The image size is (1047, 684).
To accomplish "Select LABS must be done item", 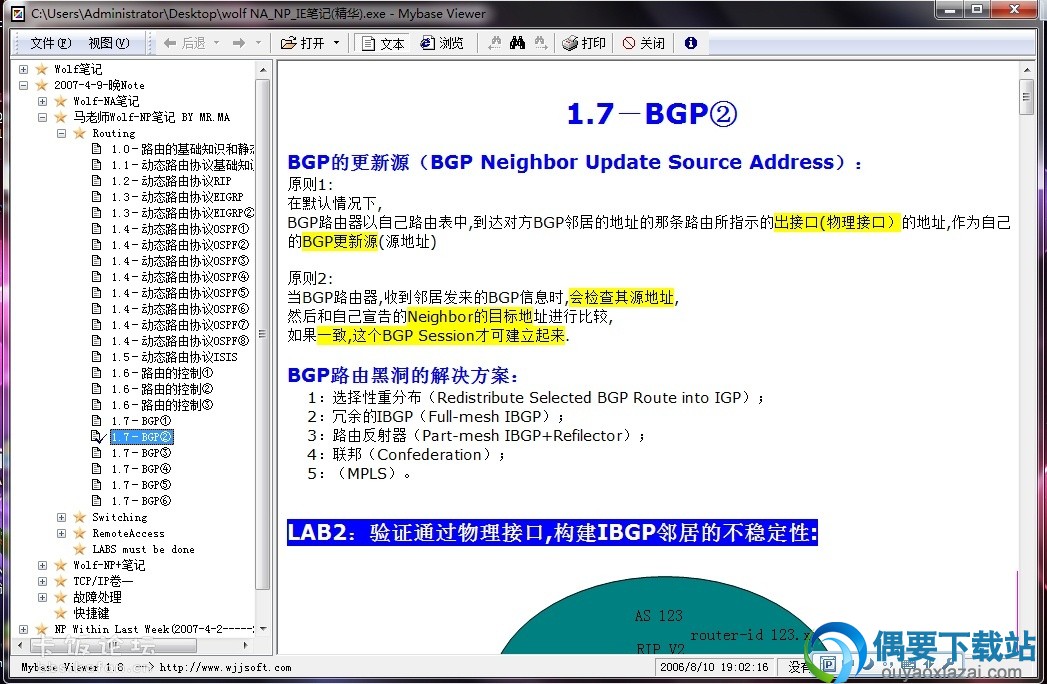I will click(144, 550).
